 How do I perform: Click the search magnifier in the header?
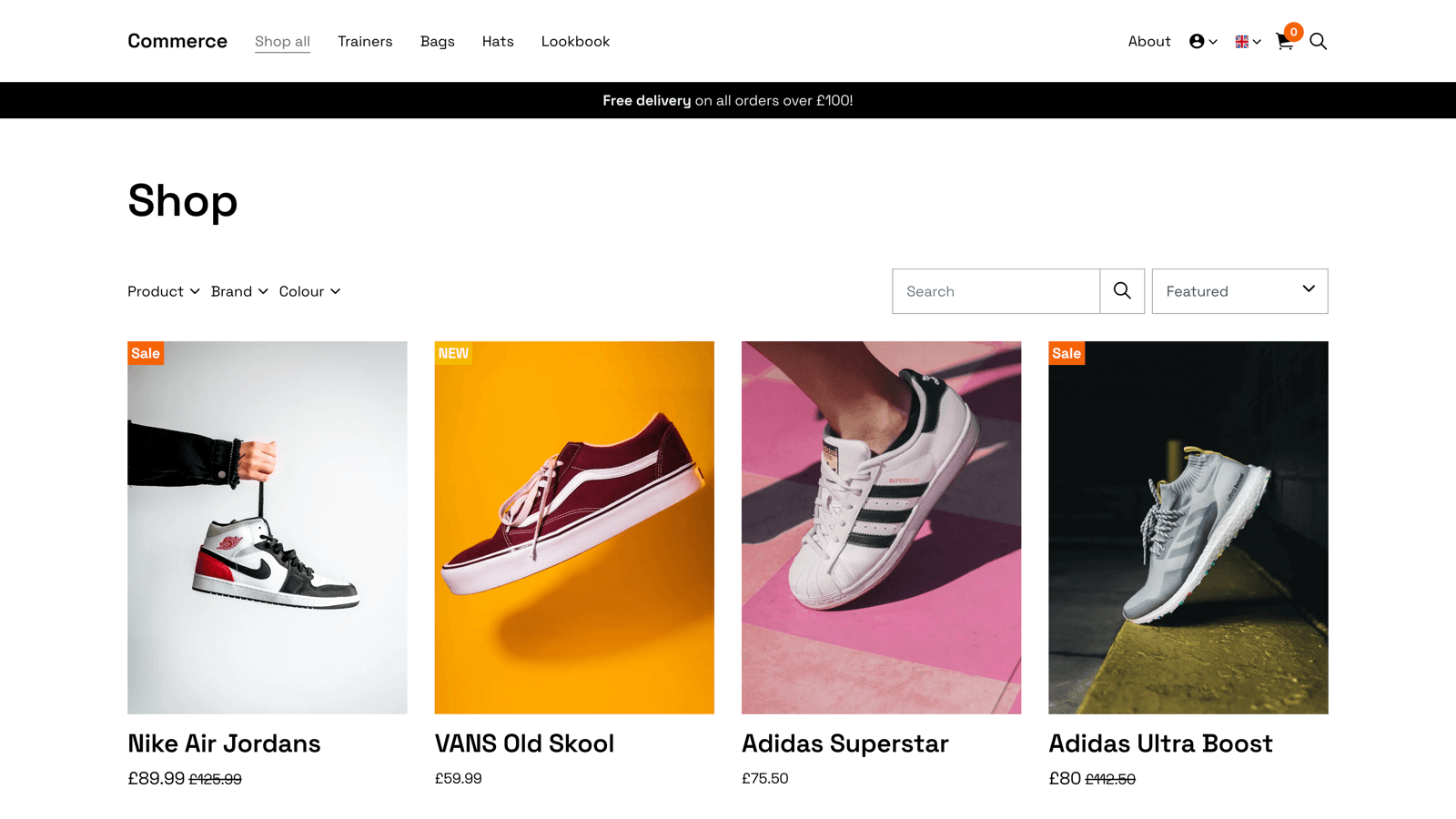point(1319,41)
